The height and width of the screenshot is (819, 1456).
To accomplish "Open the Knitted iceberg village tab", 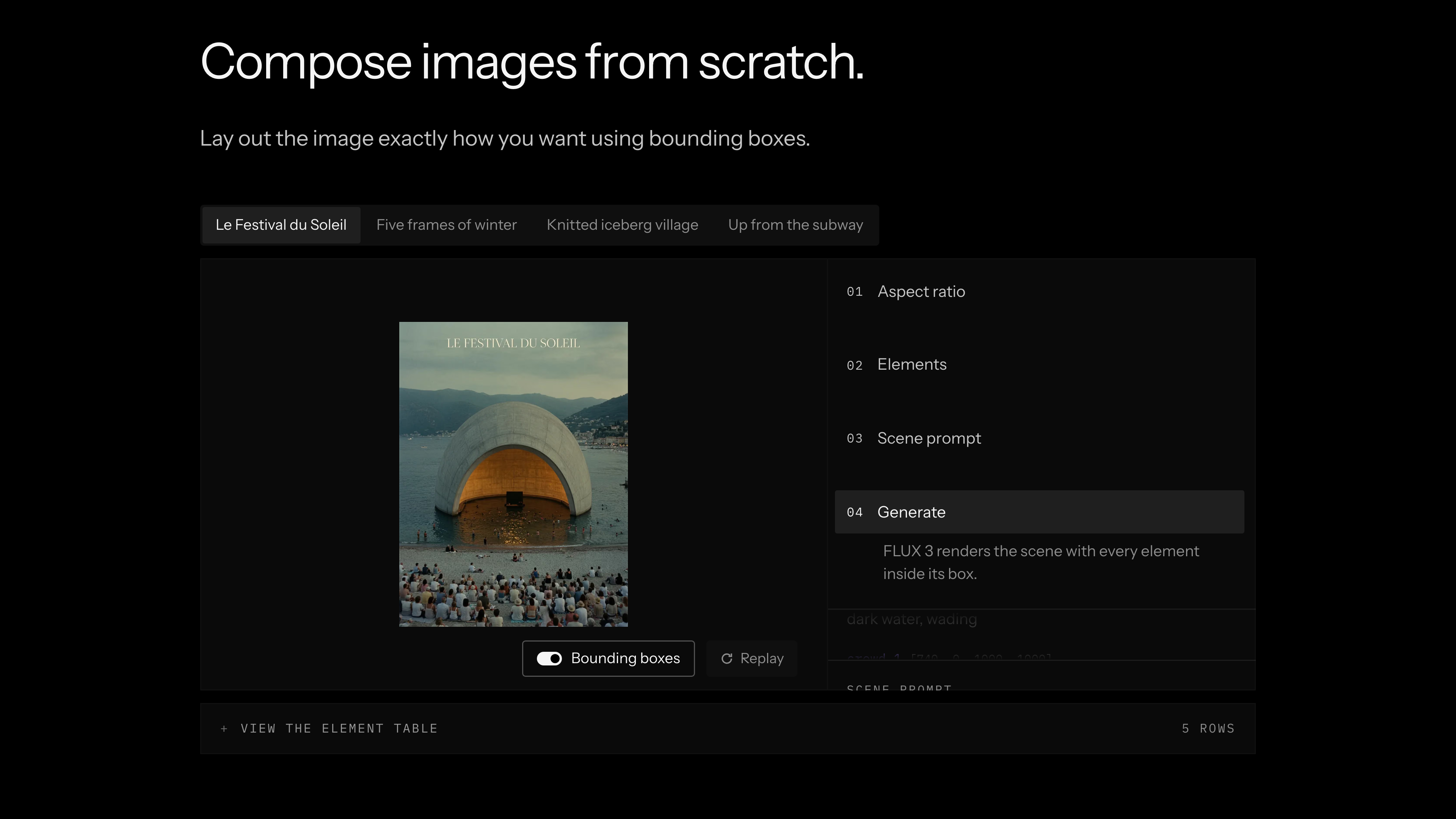I will (x=622, y=225).
